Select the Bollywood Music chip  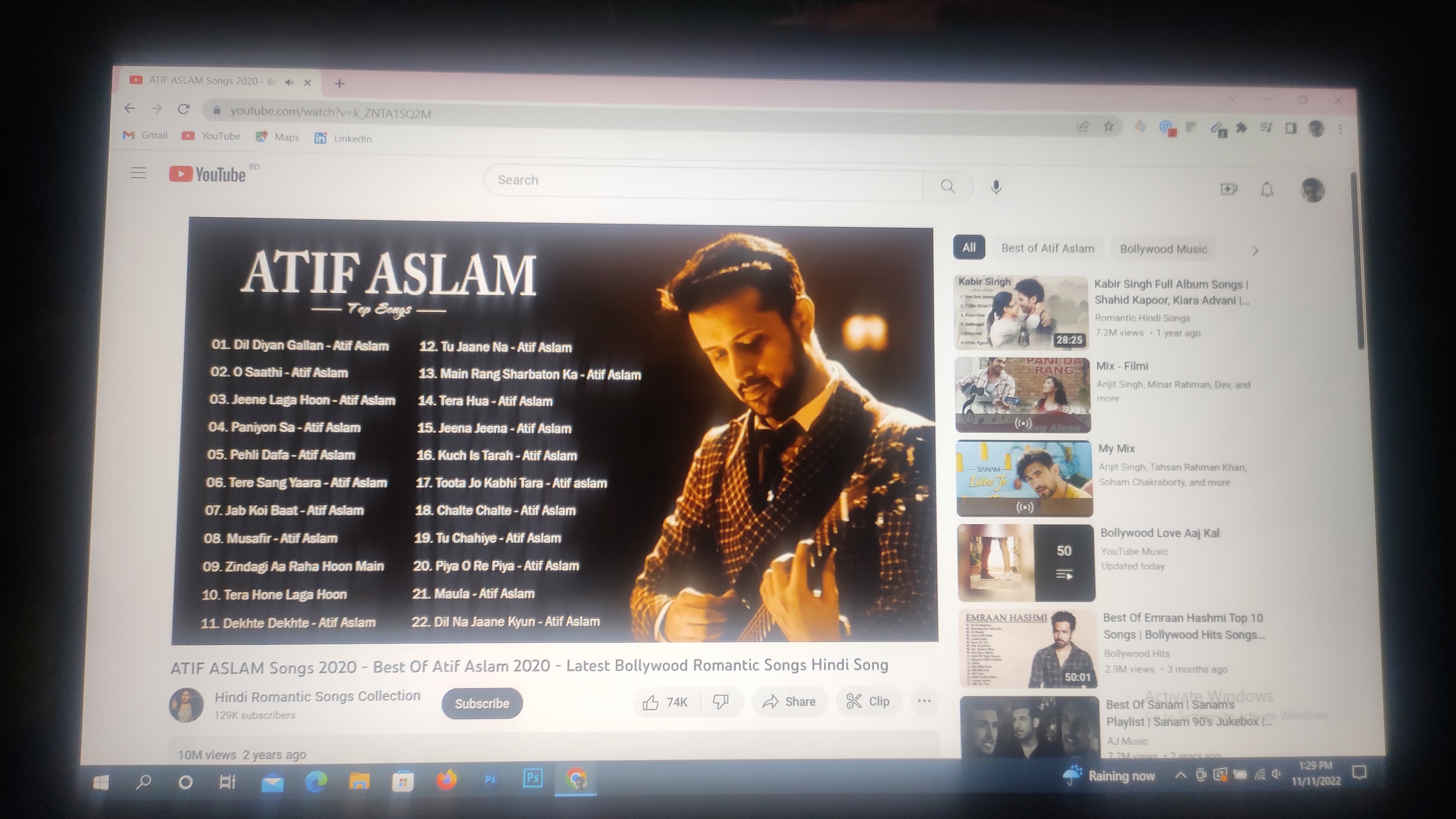pos(1163,249)
